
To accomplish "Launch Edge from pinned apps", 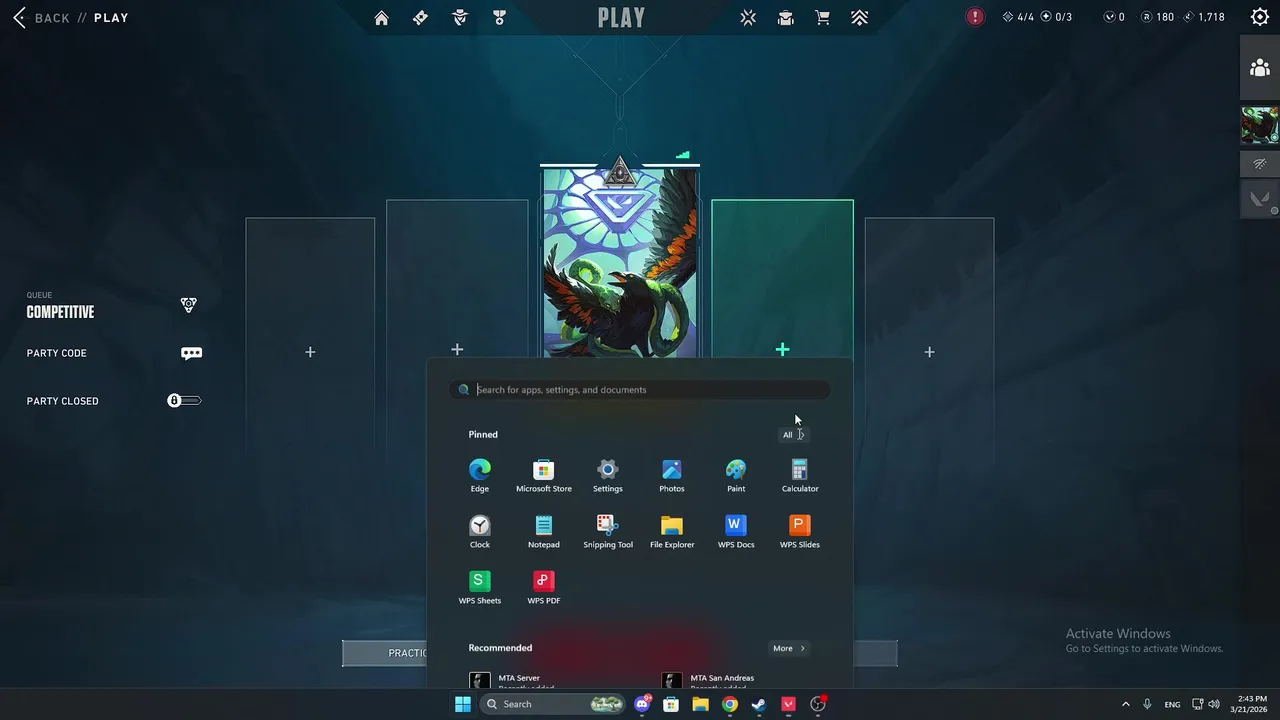I will (x=480, y=475).
